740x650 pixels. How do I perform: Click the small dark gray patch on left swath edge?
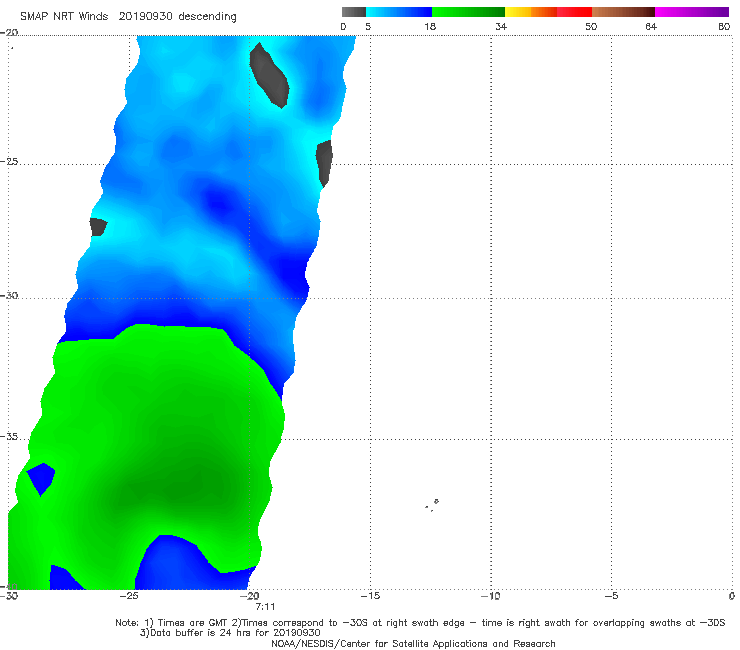(x=98, y=227)
